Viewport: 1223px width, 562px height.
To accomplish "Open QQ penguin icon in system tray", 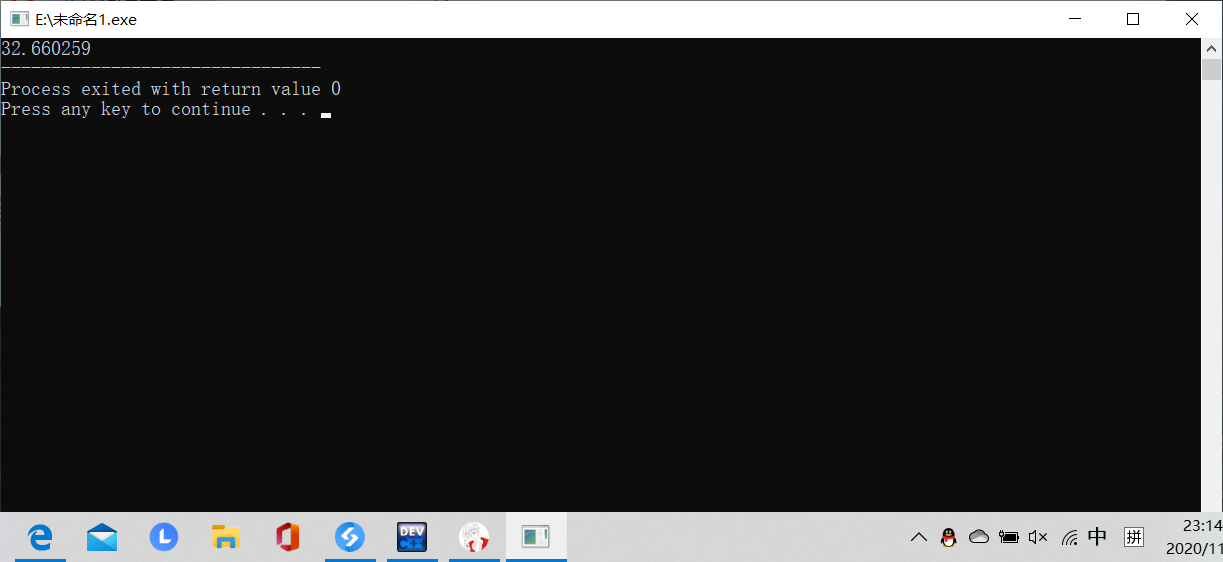I will coord(949,538).
